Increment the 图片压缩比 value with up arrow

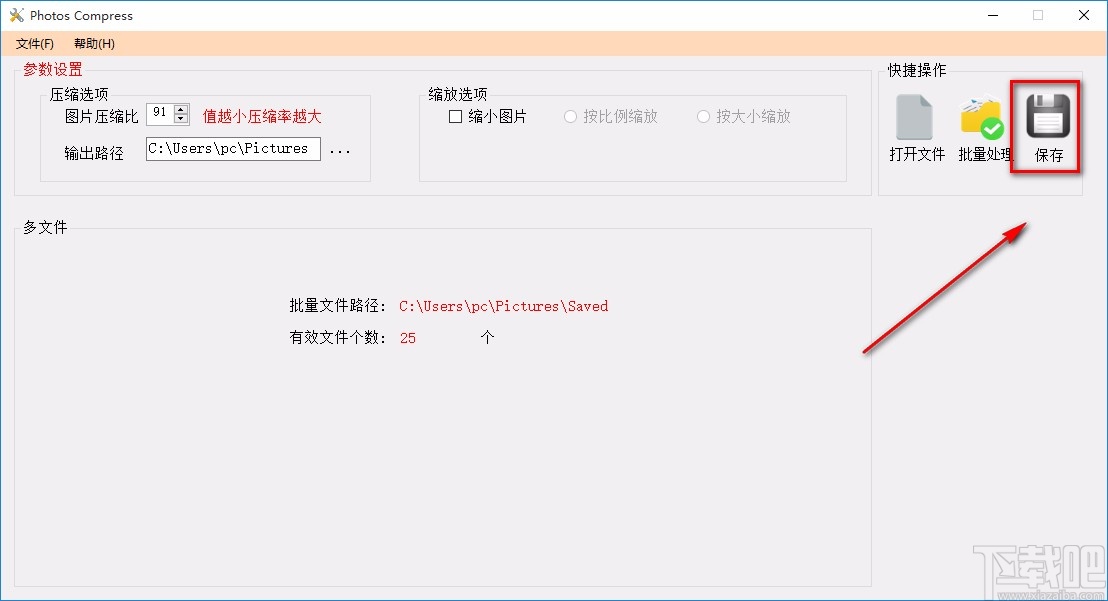(x=180, y=109)
